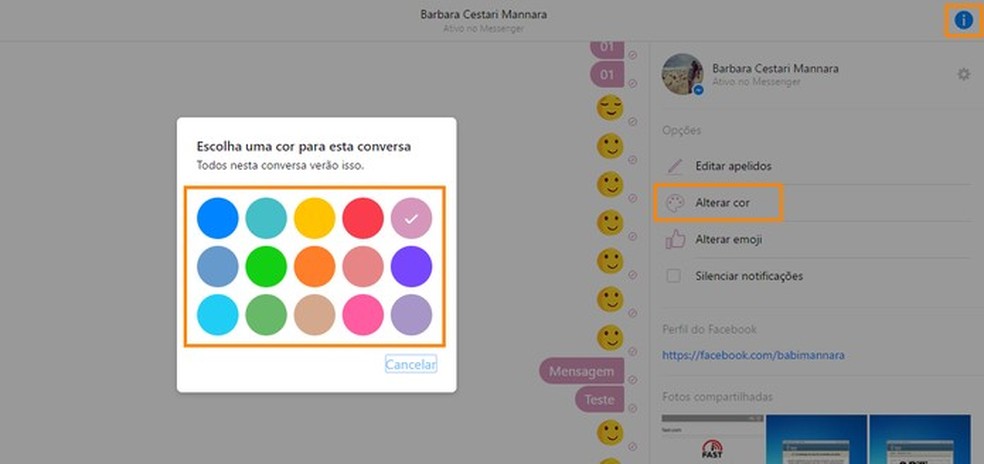Pick the salmon color swatch
Image resolution: width=984 pixels, height=464 pixels.
tap(363, 266)
